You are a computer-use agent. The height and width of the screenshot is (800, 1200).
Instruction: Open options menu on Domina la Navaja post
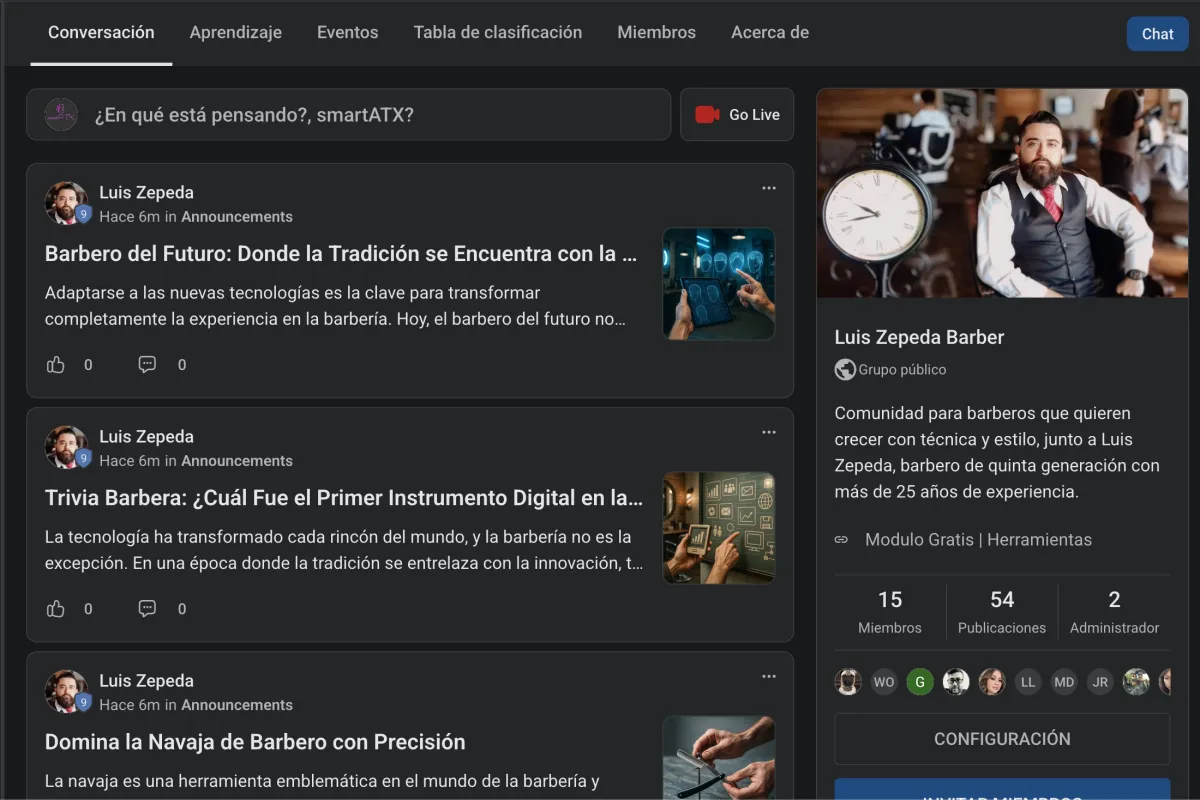coord(769,676)
